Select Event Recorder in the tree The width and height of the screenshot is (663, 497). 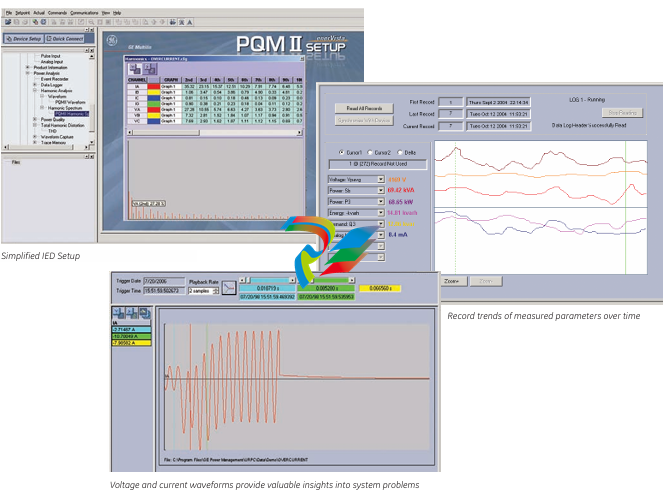pos(54,78)
